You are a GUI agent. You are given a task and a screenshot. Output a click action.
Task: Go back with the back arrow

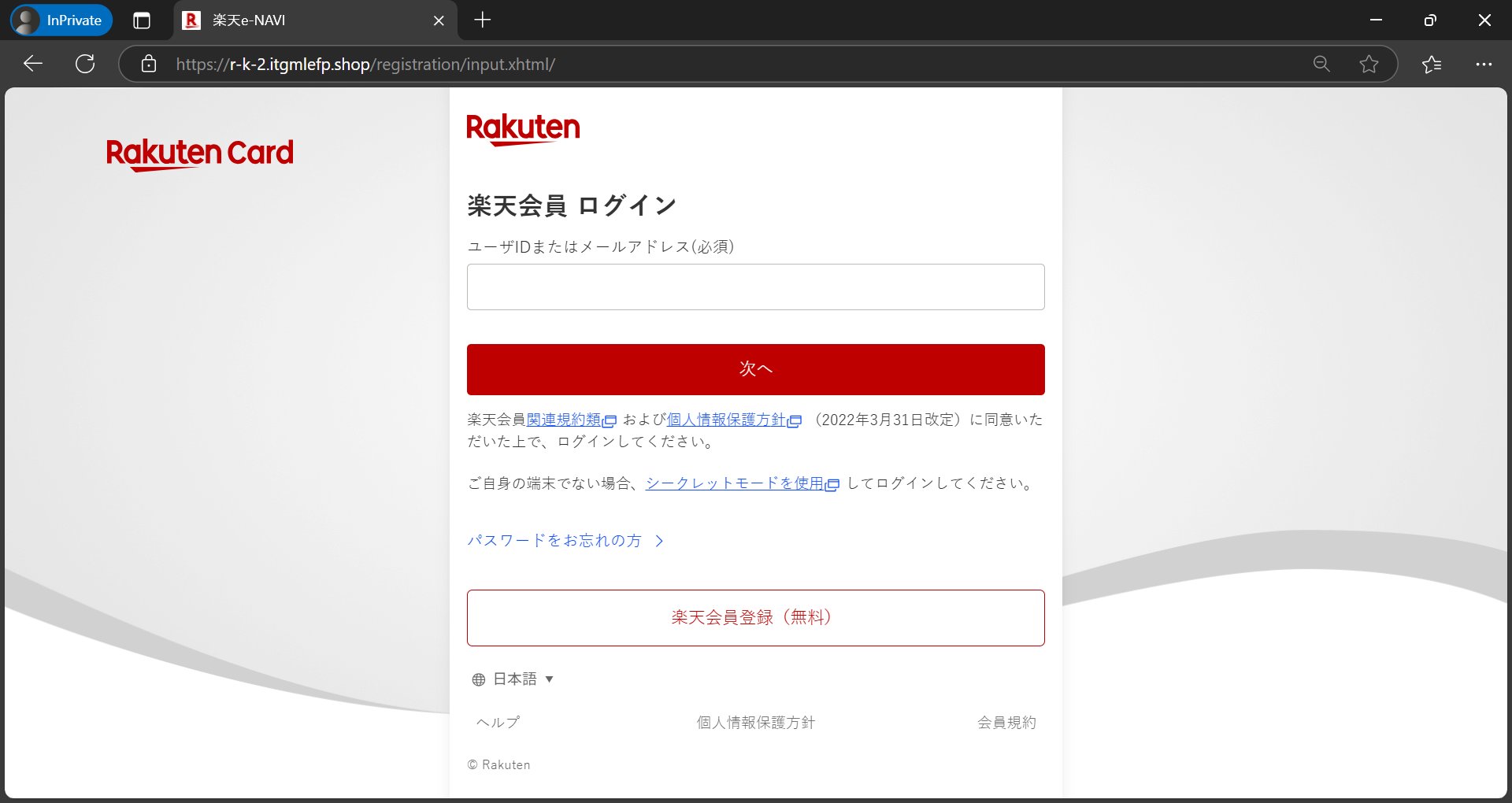33,64
